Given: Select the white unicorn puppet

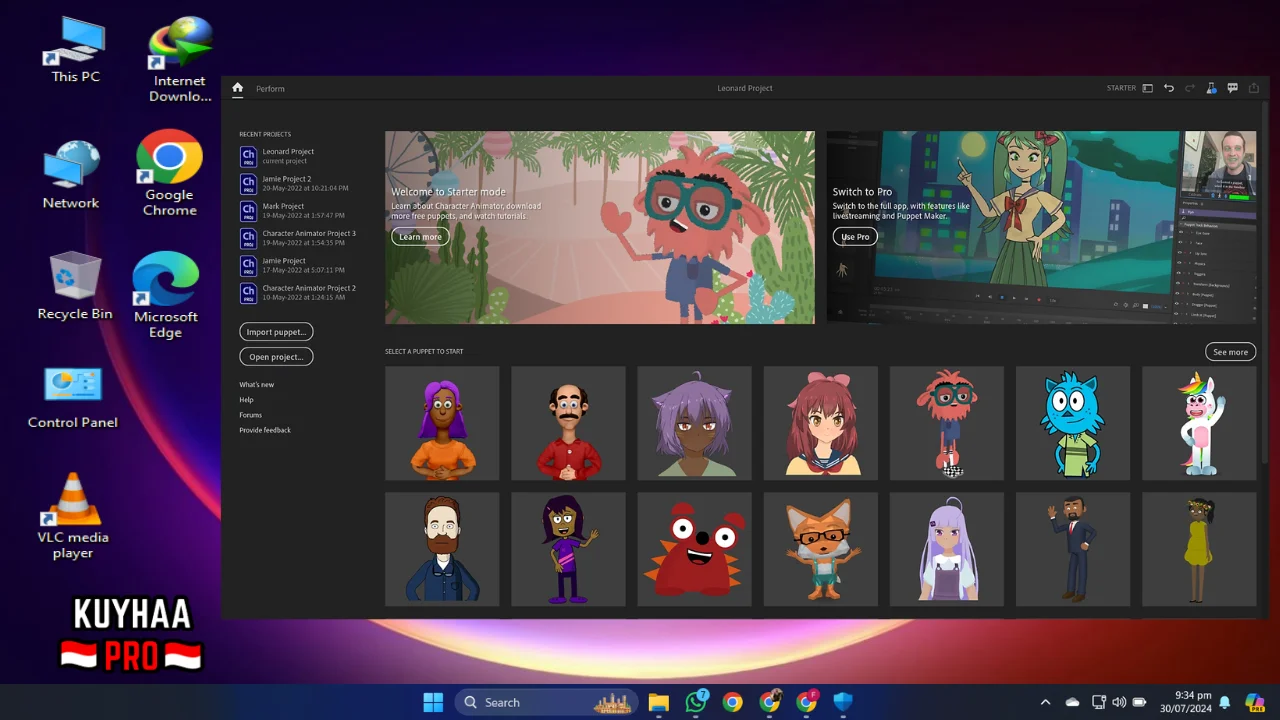Looking at the screenshot, I should point(1199,423).
